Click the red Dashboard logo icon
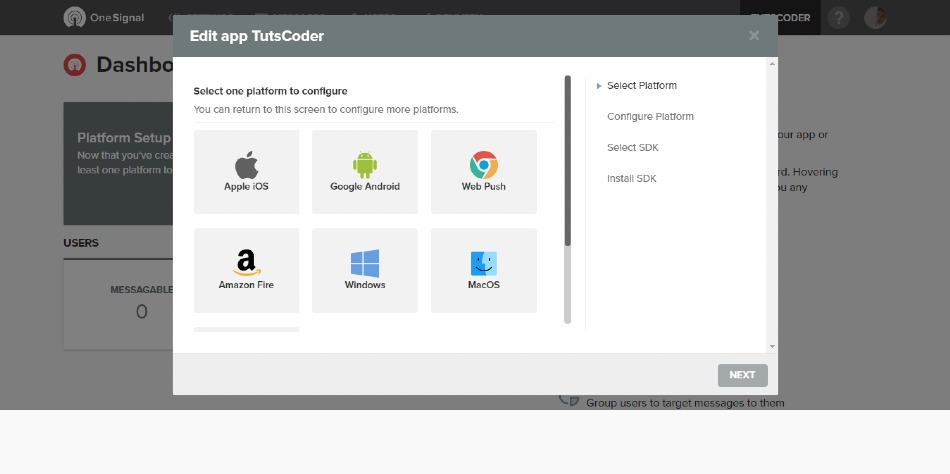Image resolution: width=950 pixels, height=474 pixels. [75, 65]
